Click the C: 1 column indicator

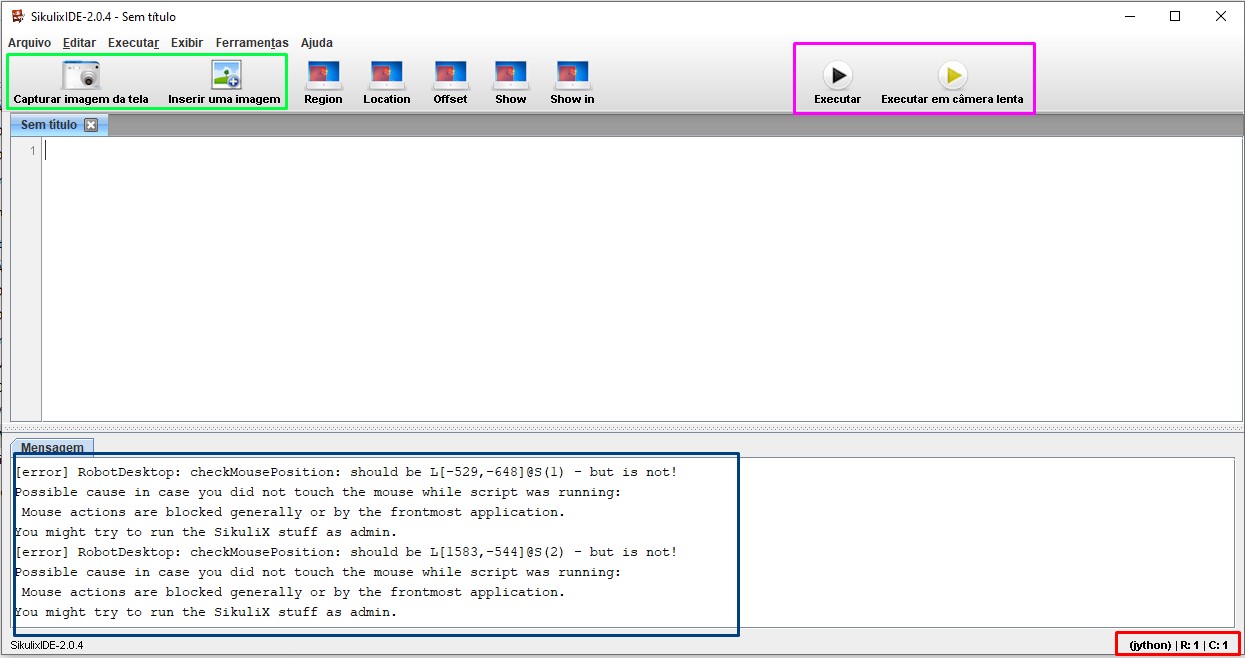pos(1218,645)
